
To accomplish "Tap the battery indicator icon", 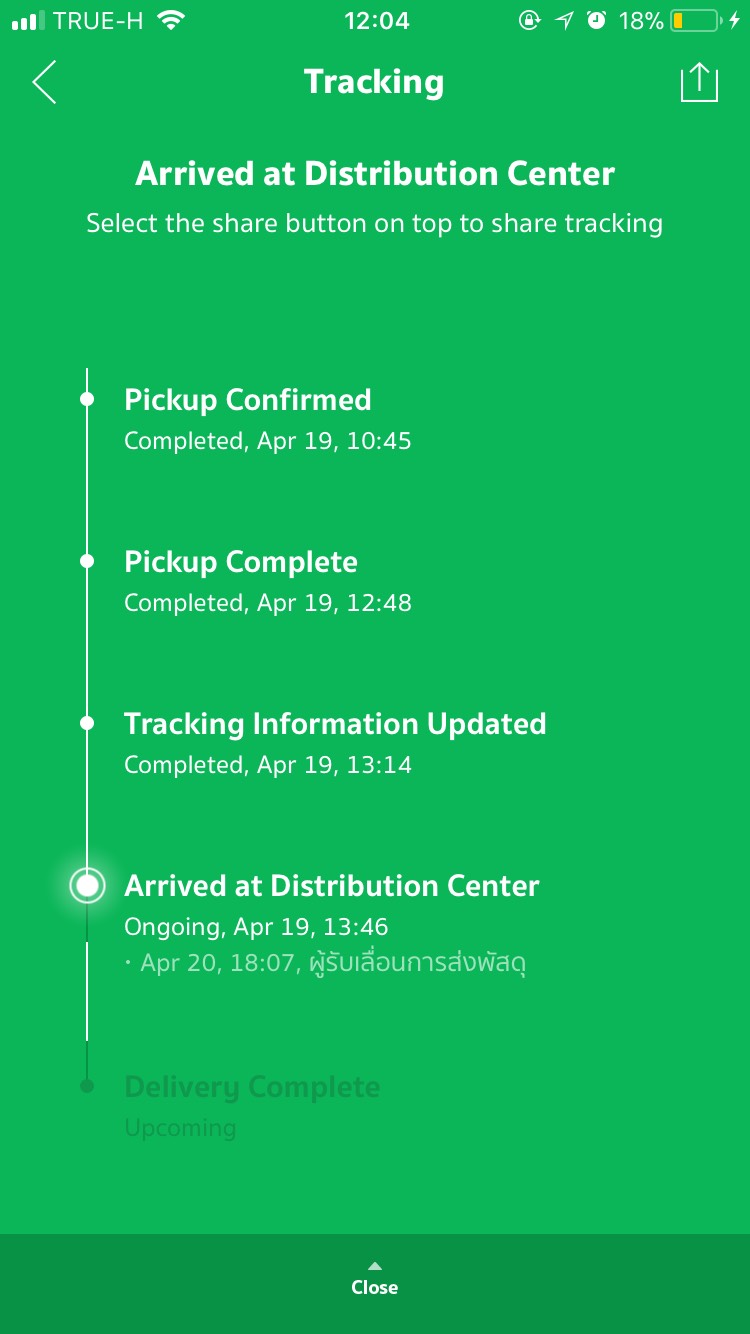I will [x=697, y=21].
